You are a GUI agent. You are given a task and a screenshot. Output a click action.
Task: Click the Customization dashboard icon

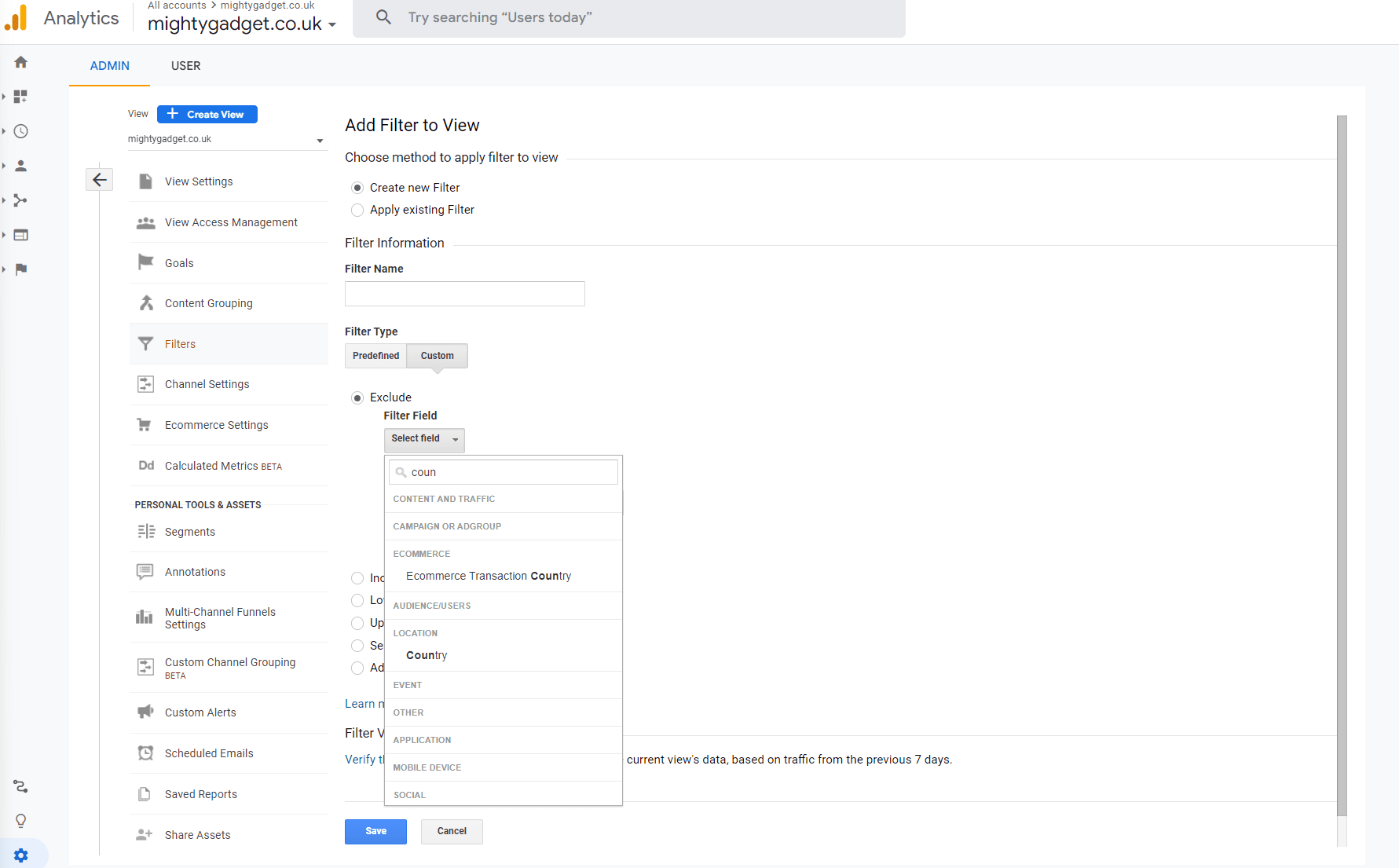point(21,97)
